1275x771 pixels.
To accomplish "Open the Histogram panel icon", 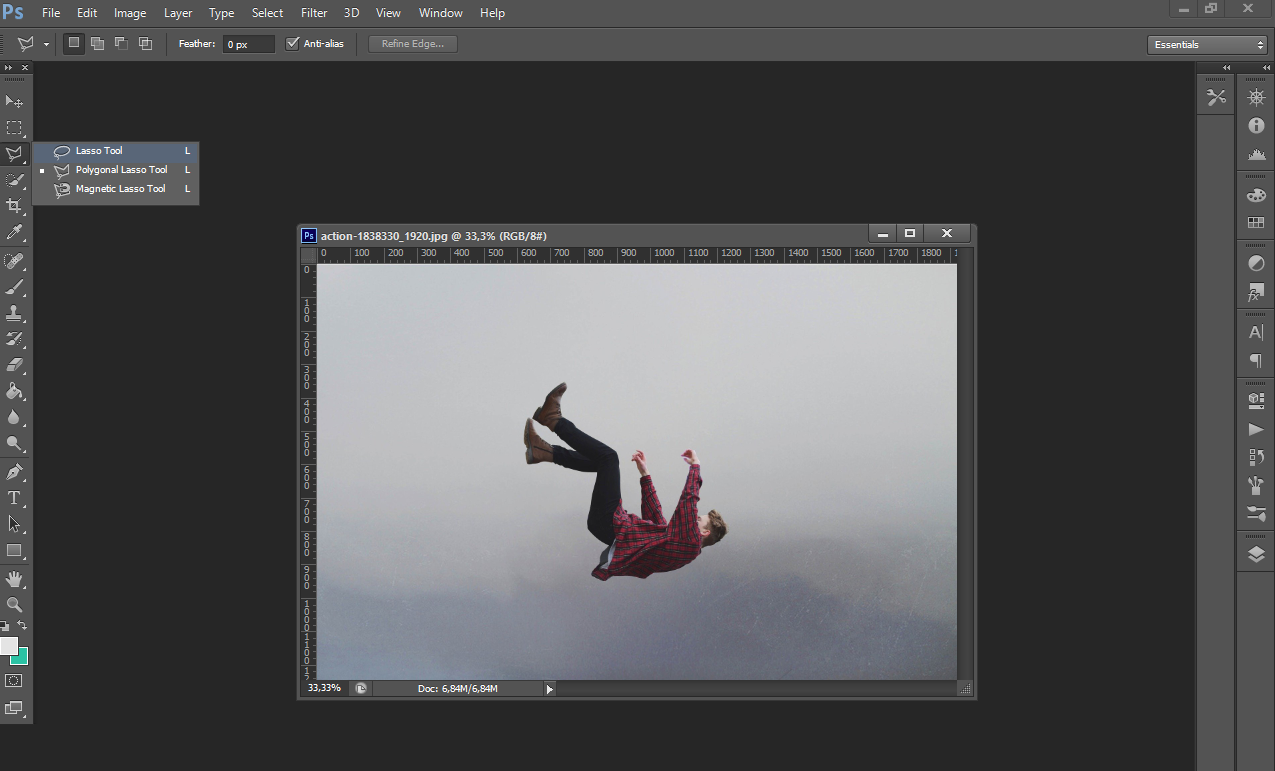I will [x=1256, y=155].
